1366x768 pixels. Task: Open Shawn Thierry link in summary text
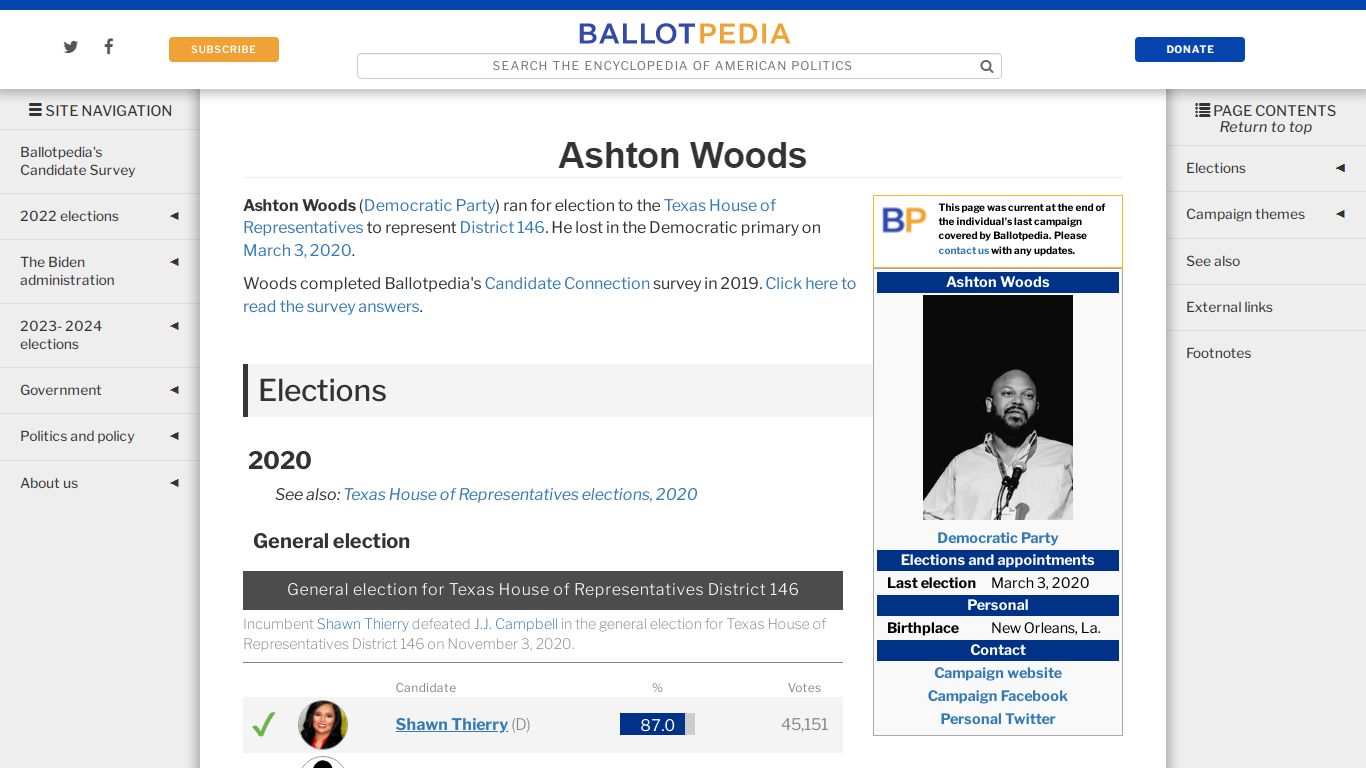[363, 624]
